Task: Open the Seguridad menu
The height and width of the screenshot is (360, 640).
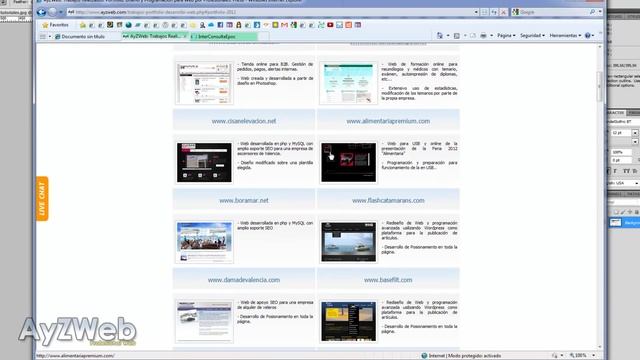Action: (x=532, y=36)
